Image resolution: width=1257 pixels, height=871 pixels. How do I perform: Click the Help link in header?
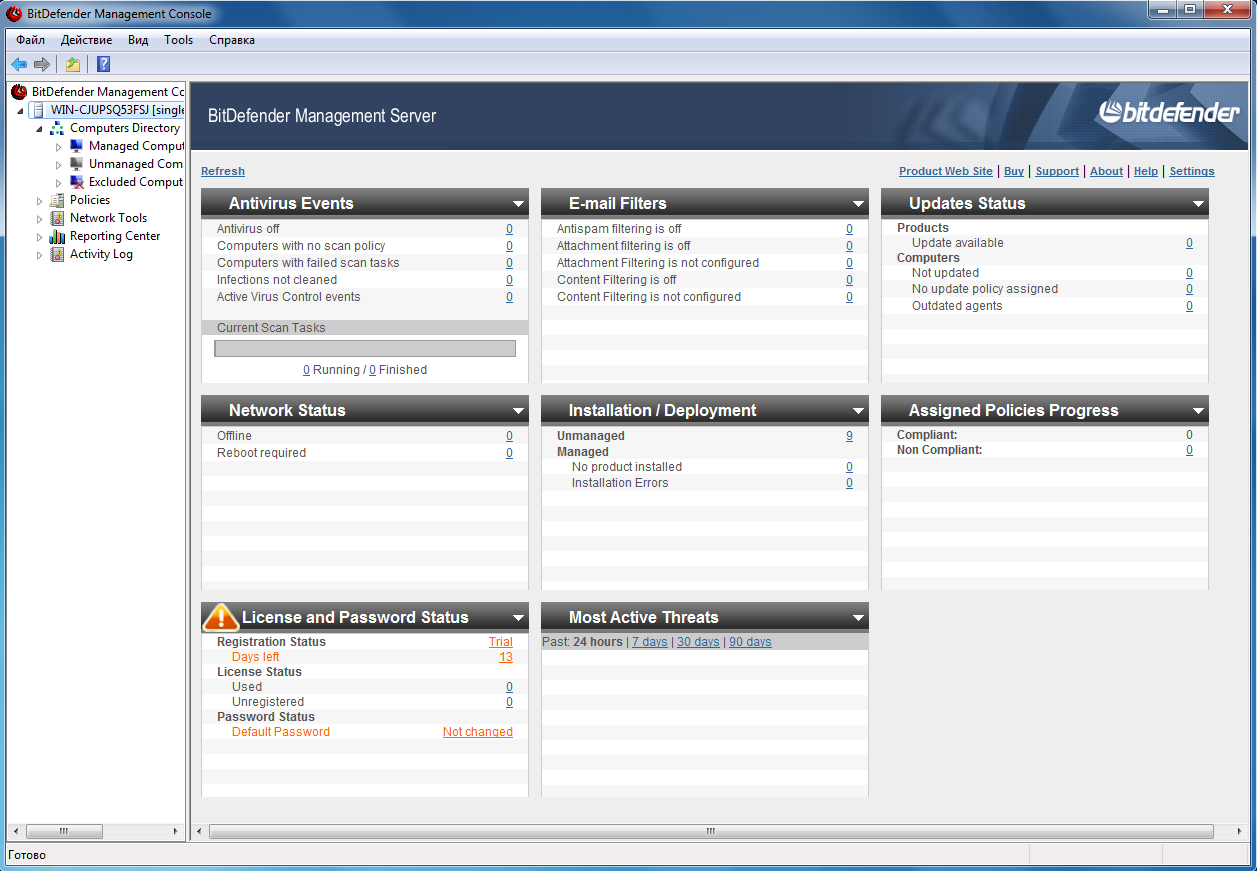click(1146, 171)
